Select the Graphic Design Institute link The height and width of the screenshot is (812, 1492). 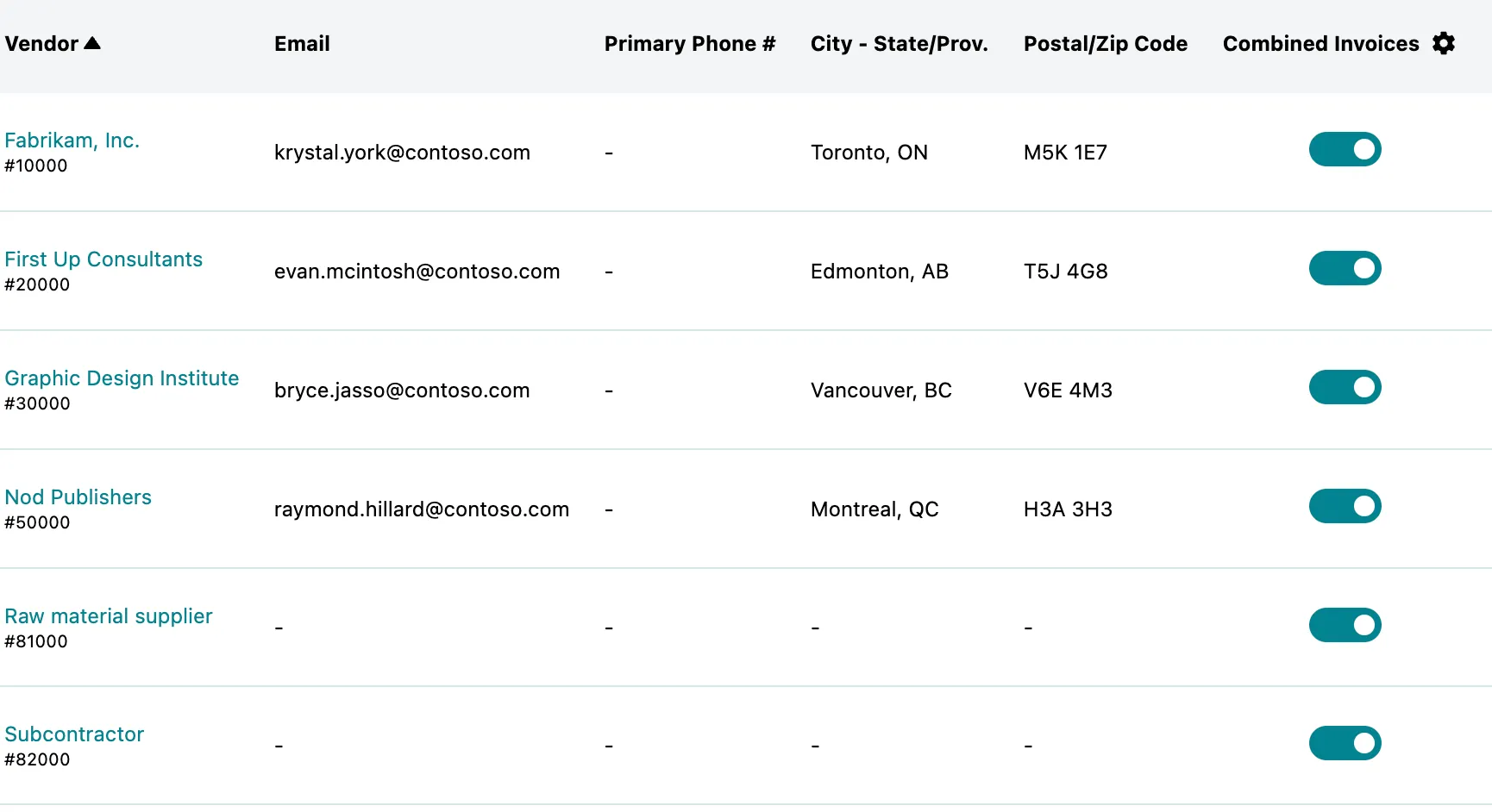(x=122, y=378)
